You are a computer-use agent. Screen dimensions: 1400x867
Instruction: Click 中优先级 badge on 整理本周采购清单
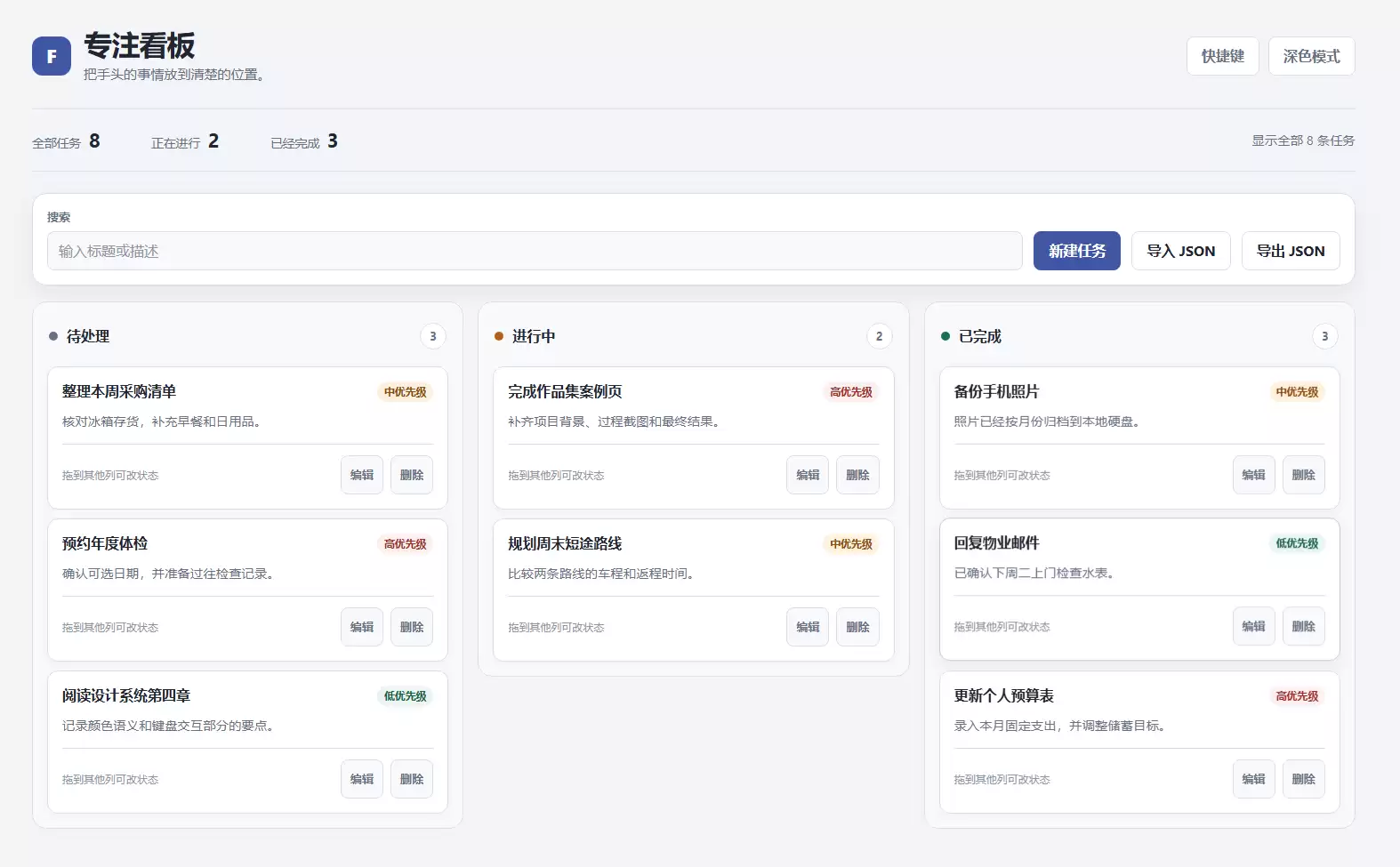point(405,392)
